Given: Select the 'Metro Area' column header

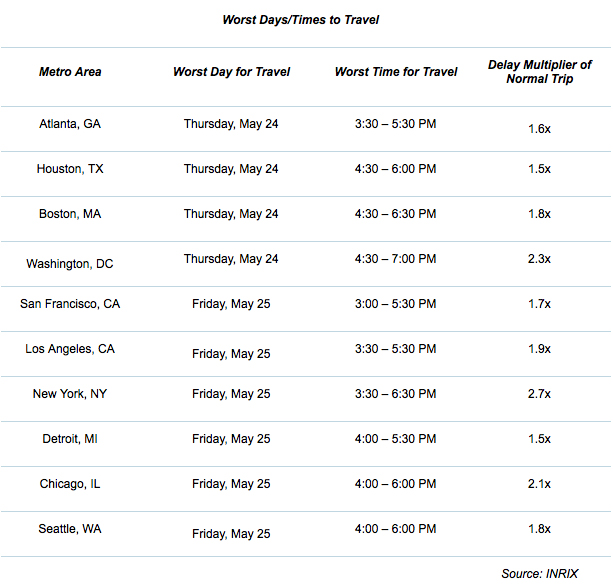Looking at the screenshot, I should coord(70,72).
